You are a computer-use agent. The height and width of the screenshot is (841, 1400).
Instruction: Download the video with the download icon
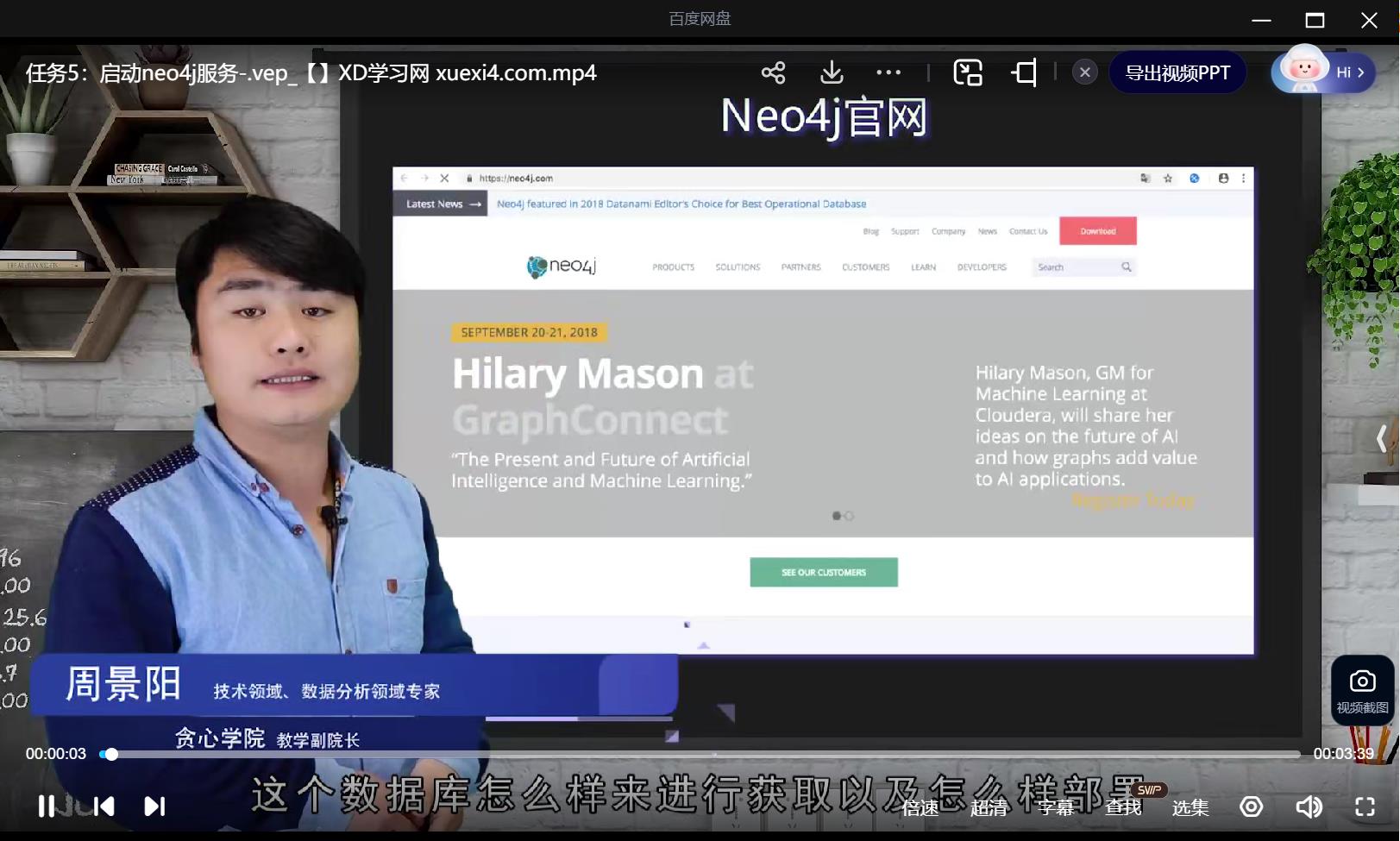pyautogui.click(x=832, y=72)
